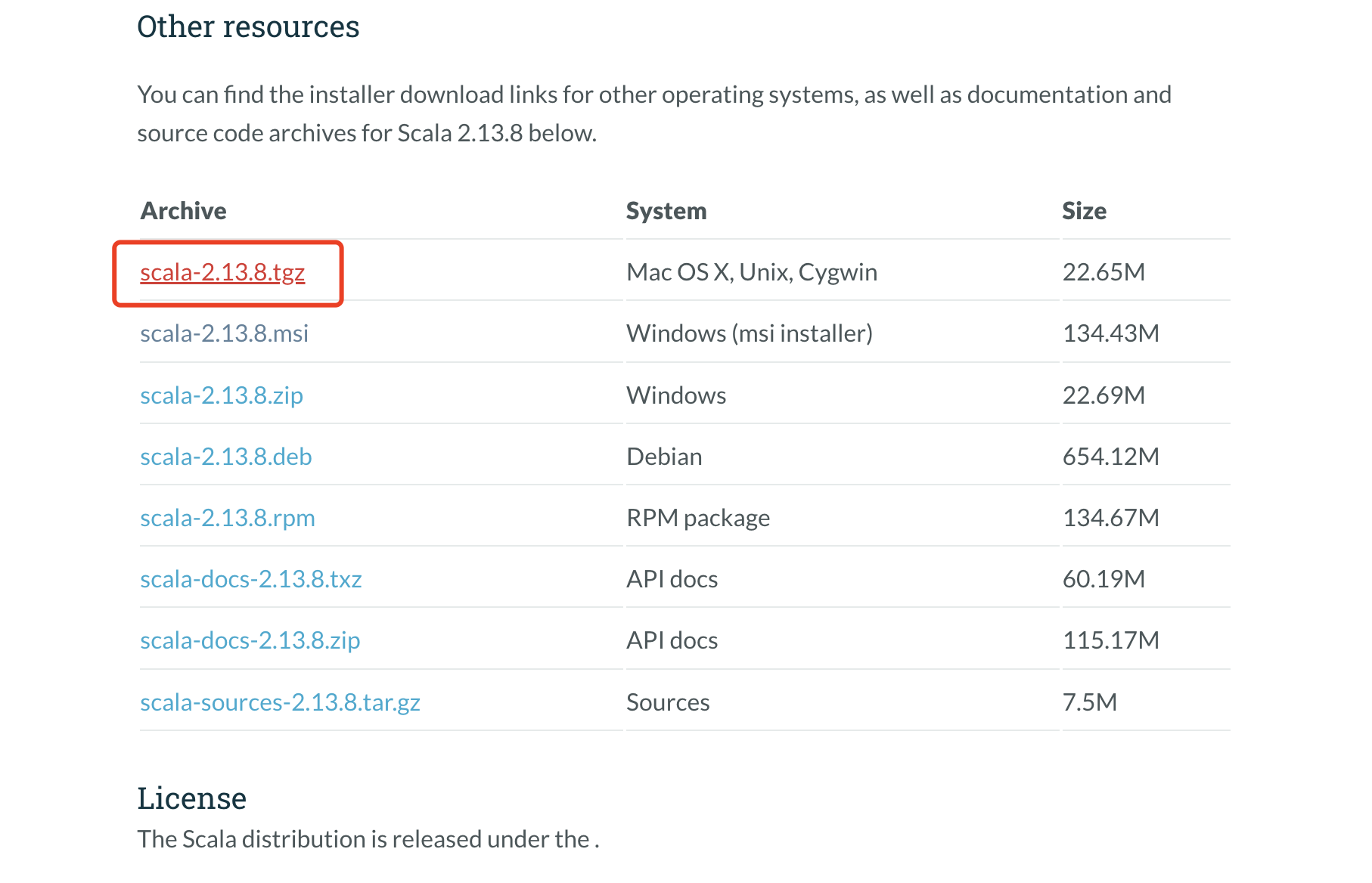This screenshot has width=1372, height=883.
Task: Click the "Windows (msi installer)" system cell
Action: [x=749, y=333]
